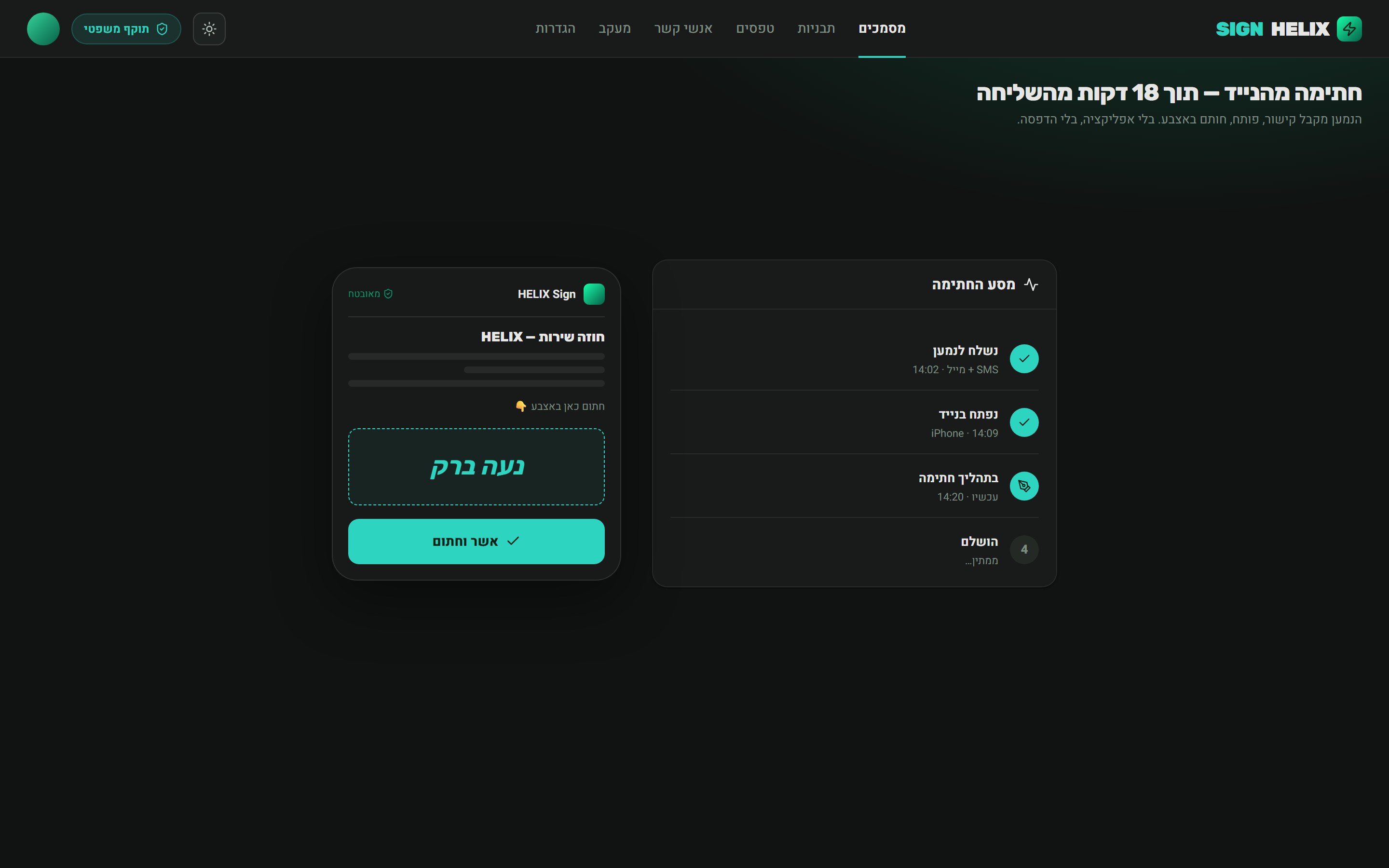
Task: Click the חתום כאן באצבע hint text
Action: tap(568, 407)
